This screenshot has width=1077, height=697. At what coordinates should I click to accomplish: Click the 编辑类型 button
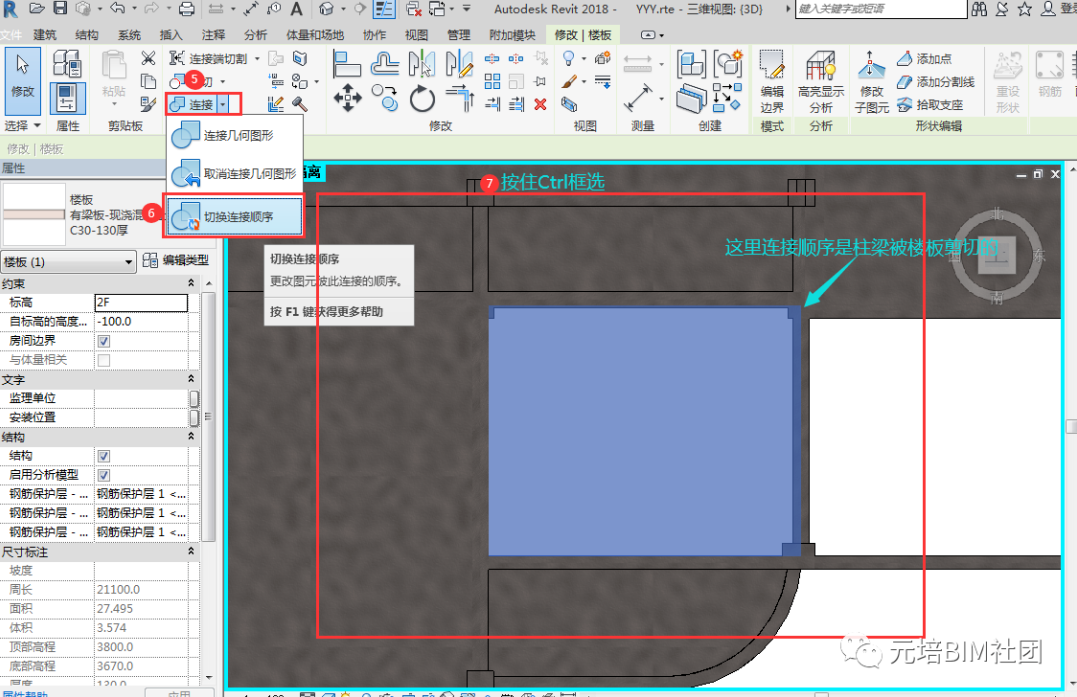coord(176,261)
